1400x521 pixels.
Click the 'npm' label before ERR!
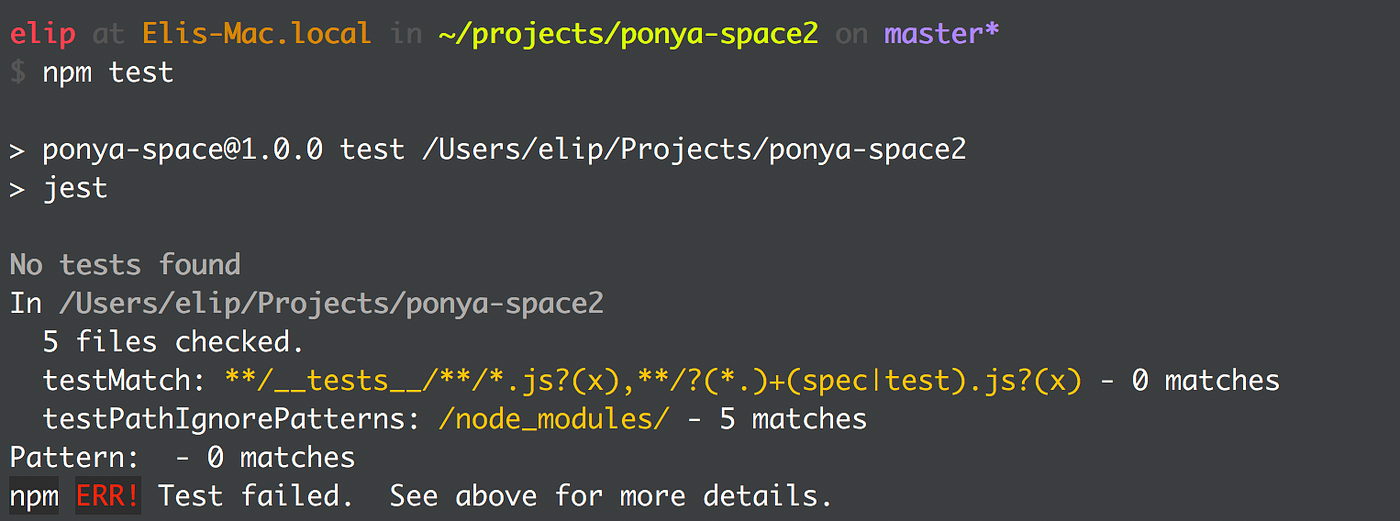[x=34, y=496]
